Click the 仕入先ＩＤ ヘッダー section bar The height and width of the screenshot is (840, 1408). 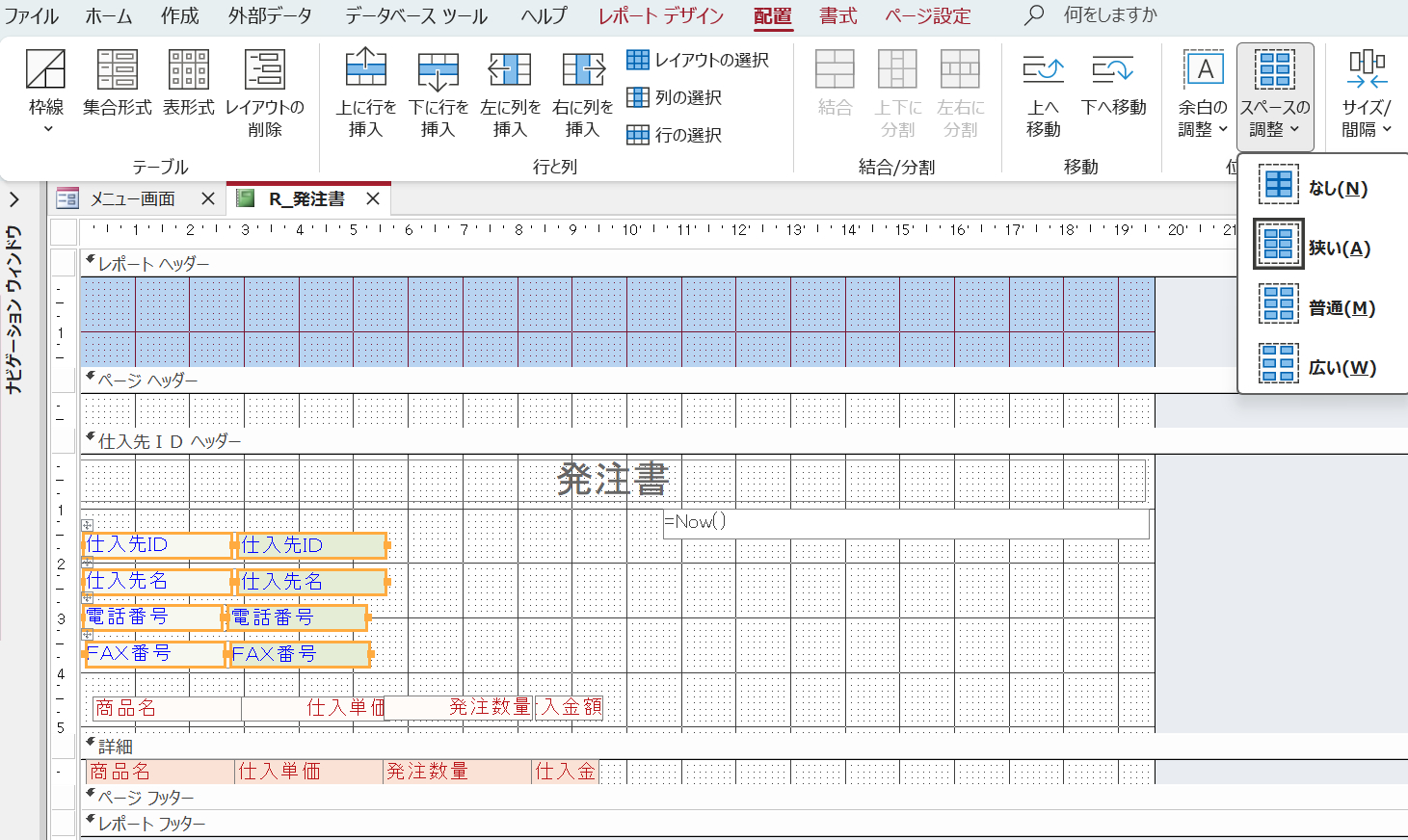[742, 441]
